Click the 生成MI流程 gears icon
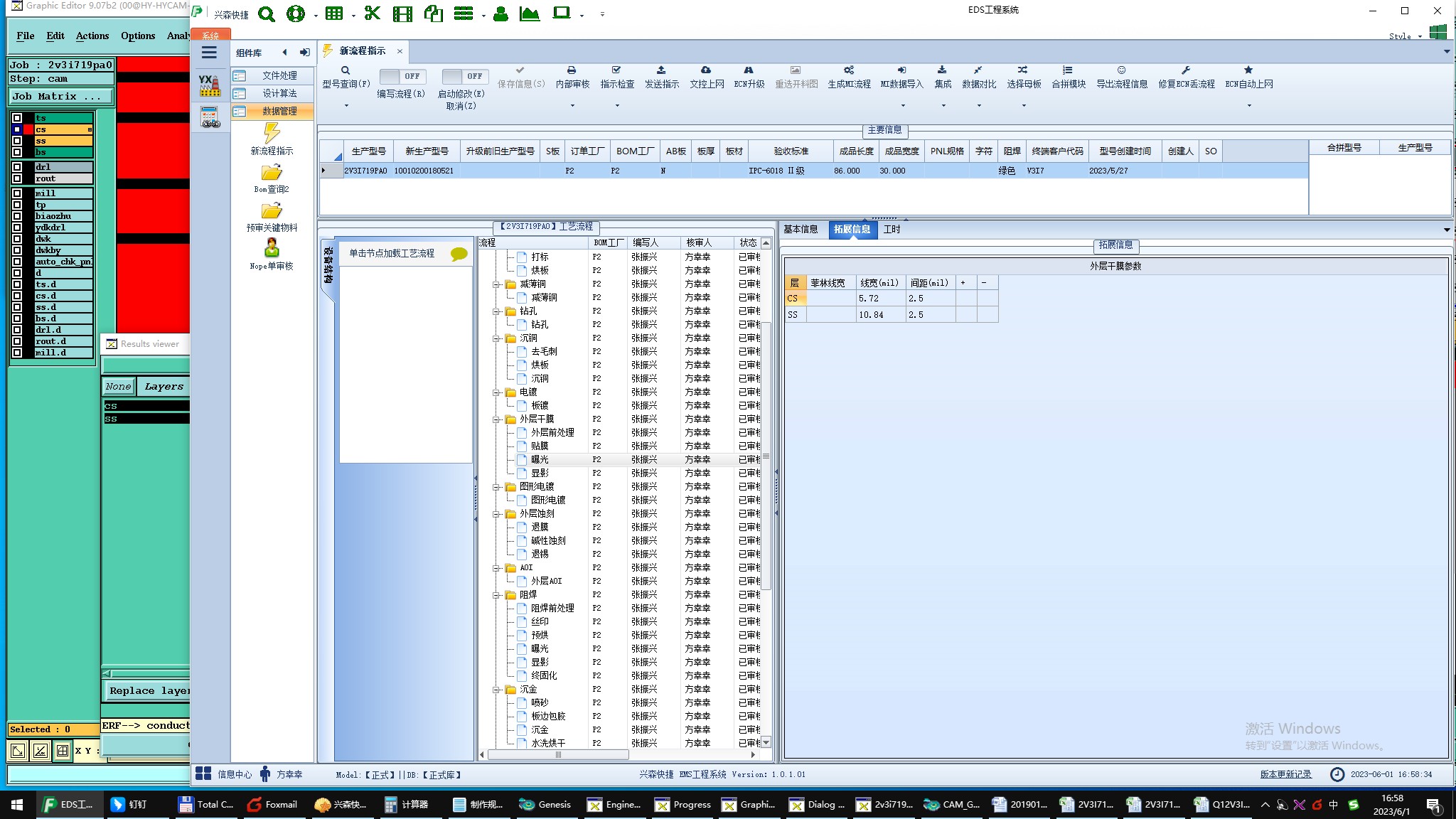 click(849, 70)
